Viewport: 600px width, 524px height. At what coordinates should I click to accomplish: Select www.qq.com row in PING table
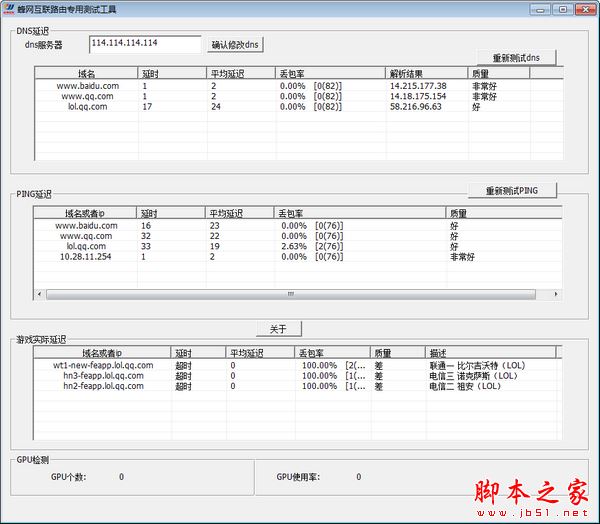(298, 236)
